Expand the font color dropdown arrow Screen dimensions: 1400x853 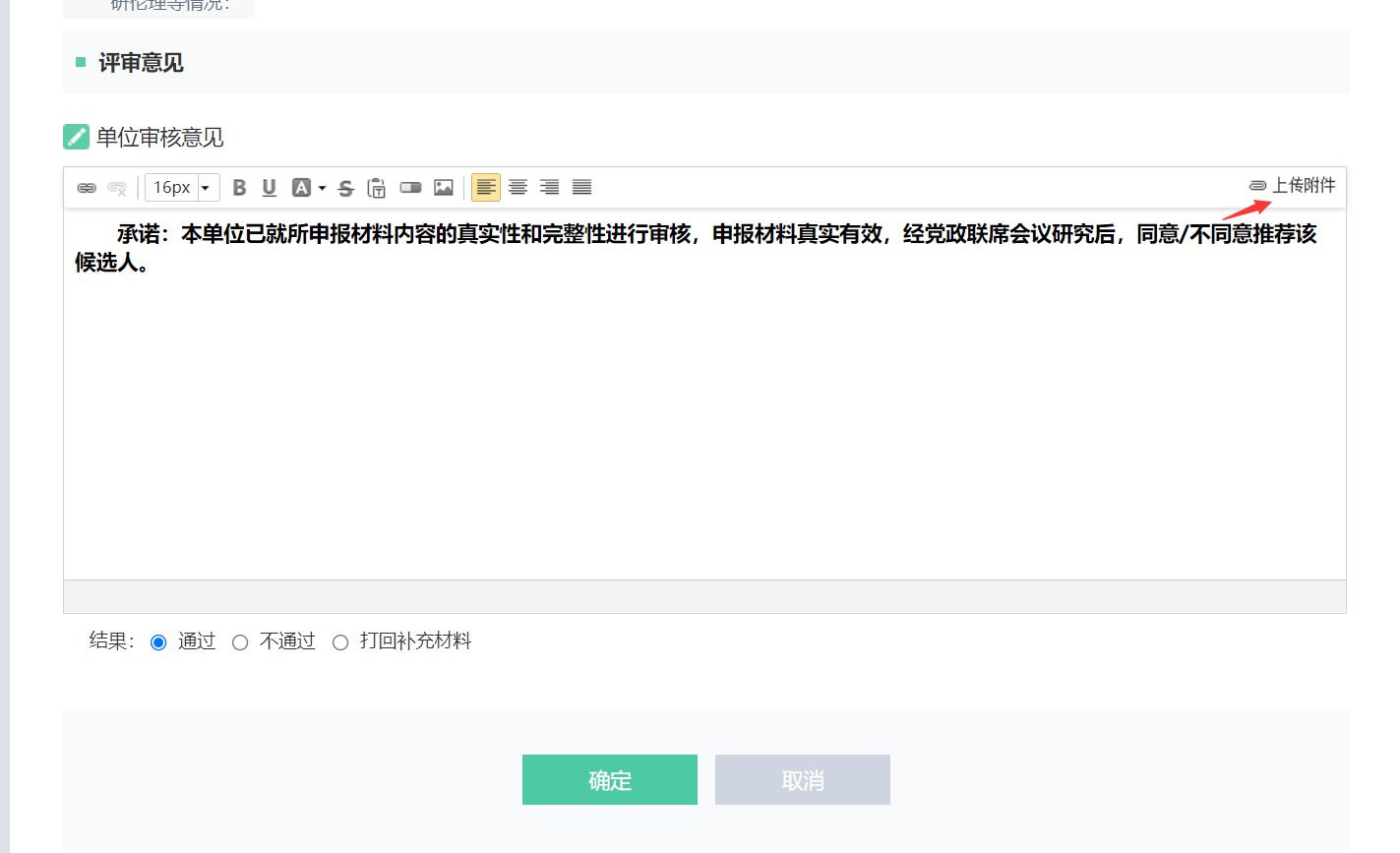322,188
